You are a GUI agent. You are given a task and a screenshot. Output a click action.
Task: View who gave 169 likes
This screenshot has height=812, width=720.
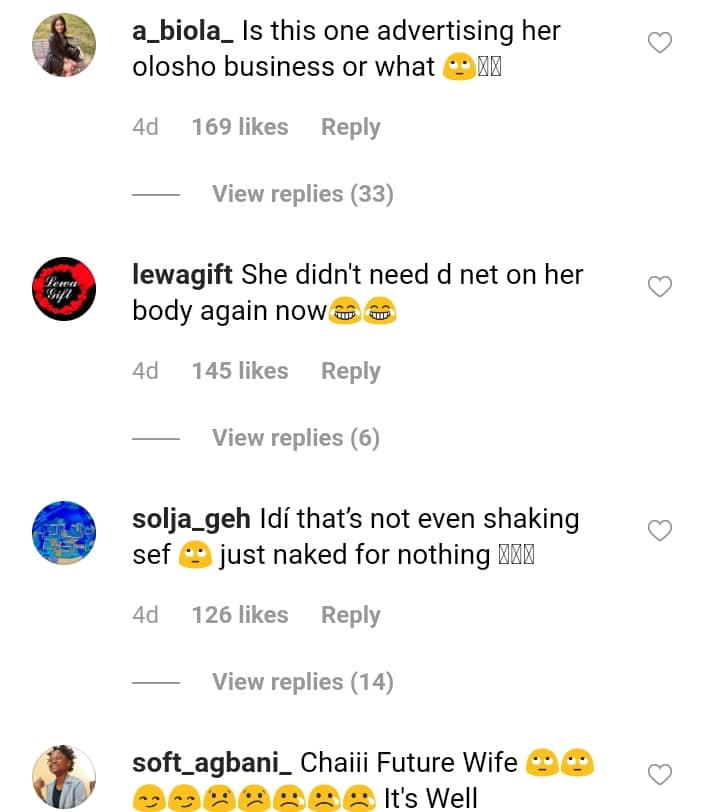[x=240, y=127]
